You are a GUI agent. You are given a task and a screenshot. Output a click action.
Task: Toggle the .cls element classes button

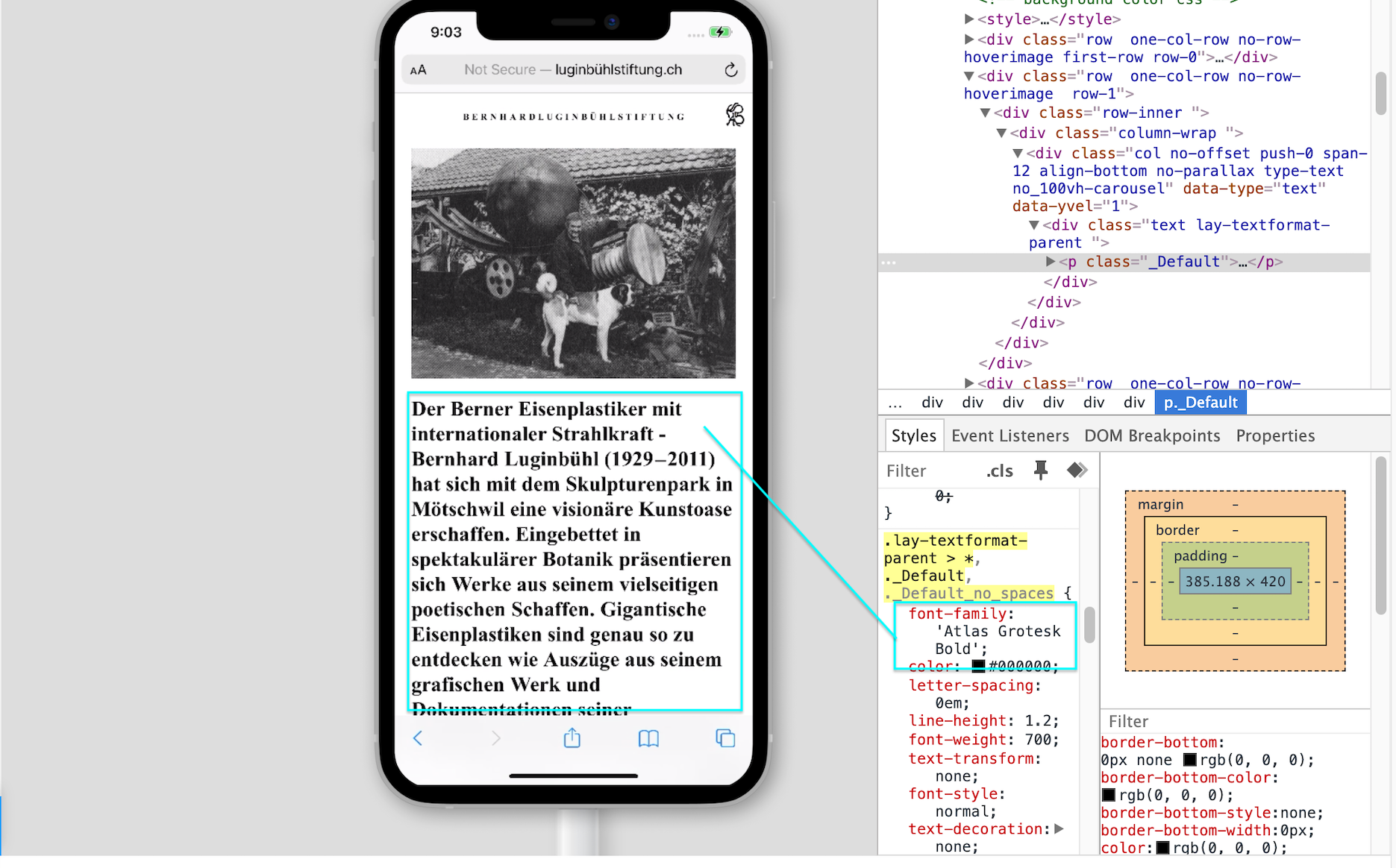click(x=999, y=471)
